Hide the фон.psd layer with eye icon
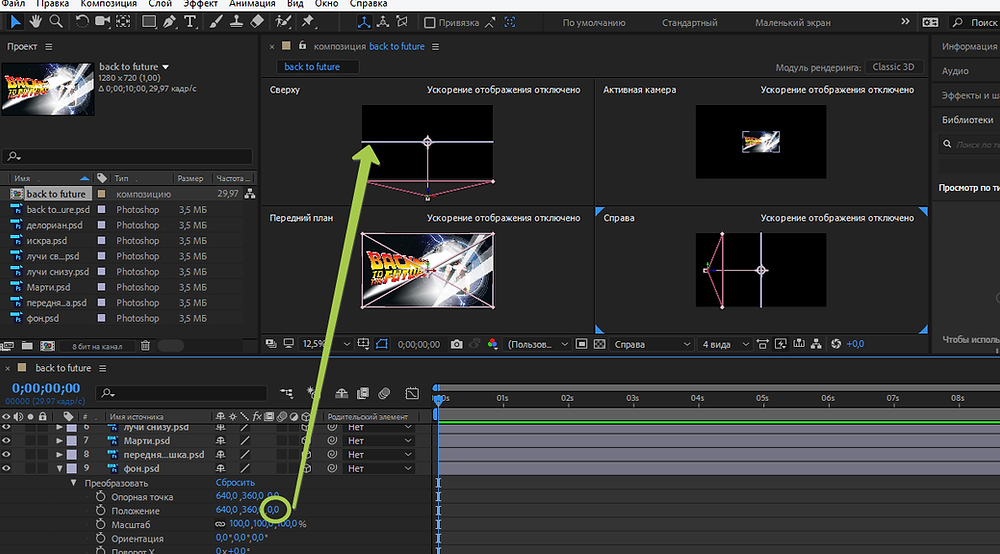 point(6,469)
